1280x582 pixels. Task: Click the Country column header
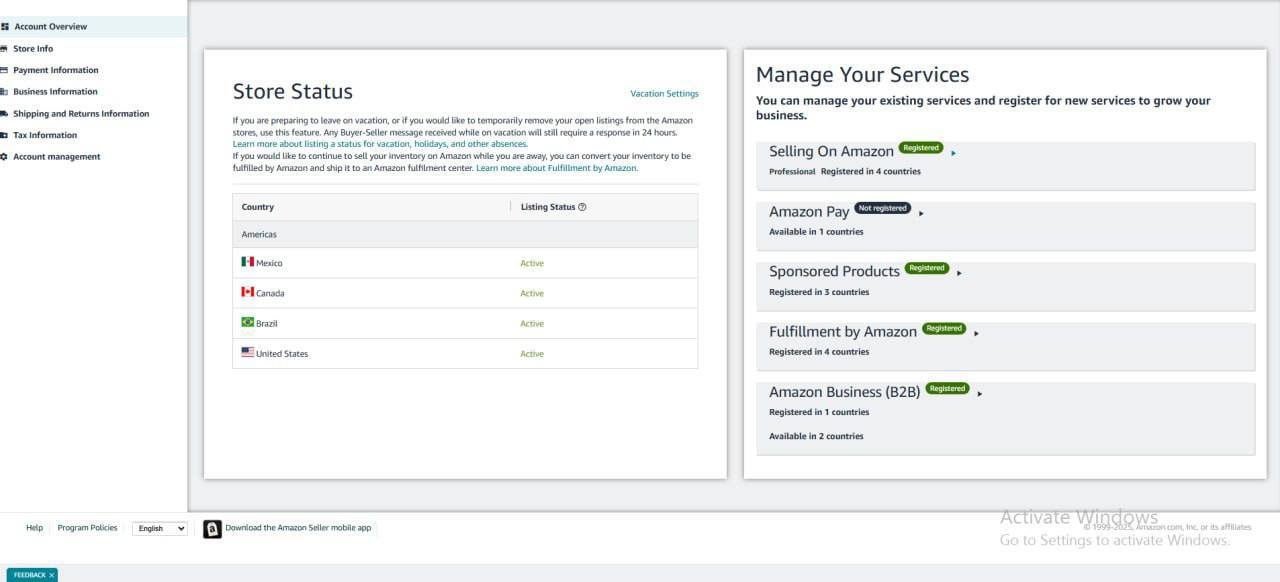(258, 207)
